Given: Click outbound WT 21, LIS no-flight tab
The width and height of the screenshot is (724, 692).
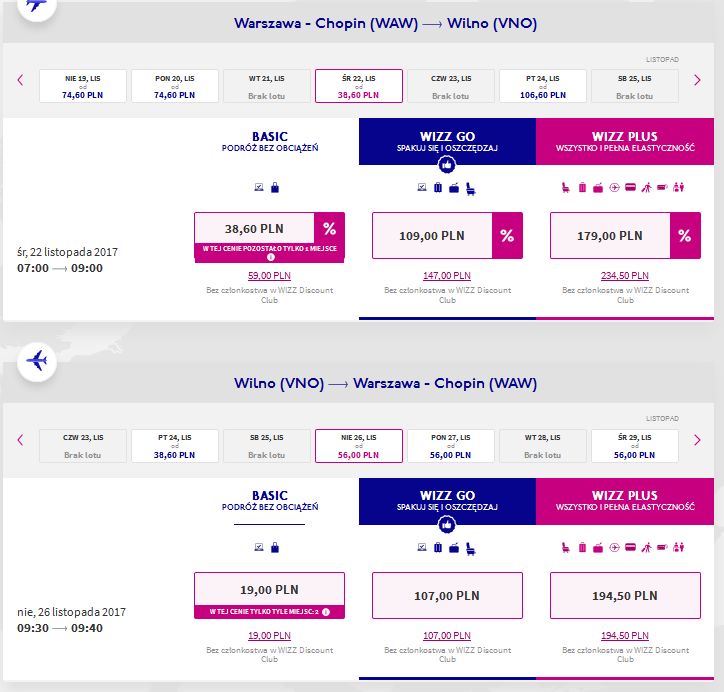Looking at the screenshot, I should tap(266, 86).
